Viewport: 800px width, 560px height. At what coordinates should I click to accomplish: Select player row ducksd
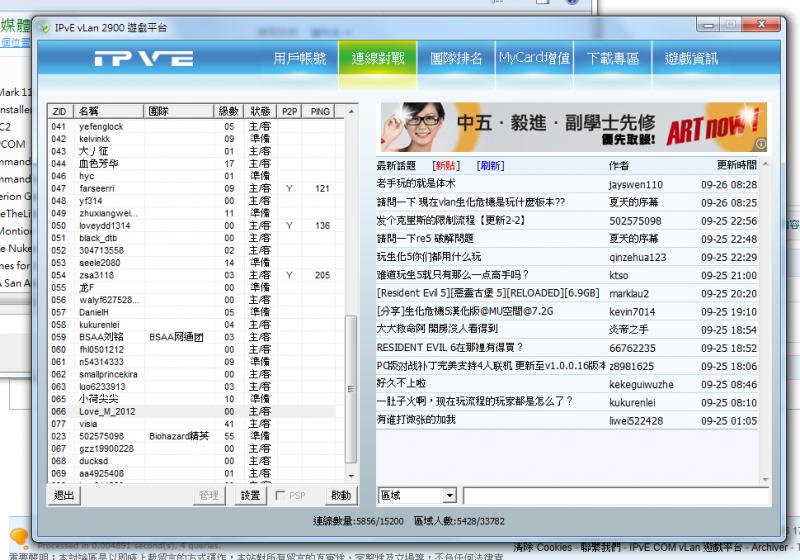(x=192, y=461)
